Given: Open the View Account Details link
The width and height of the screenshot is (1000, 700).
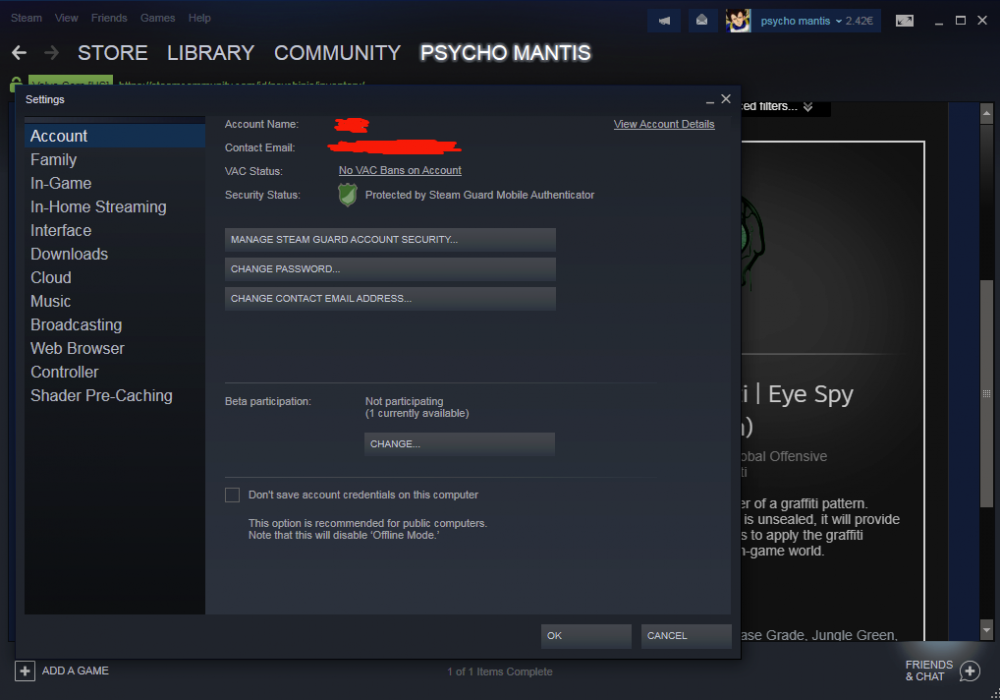Looking at the screenshot, I should [664, 124].
